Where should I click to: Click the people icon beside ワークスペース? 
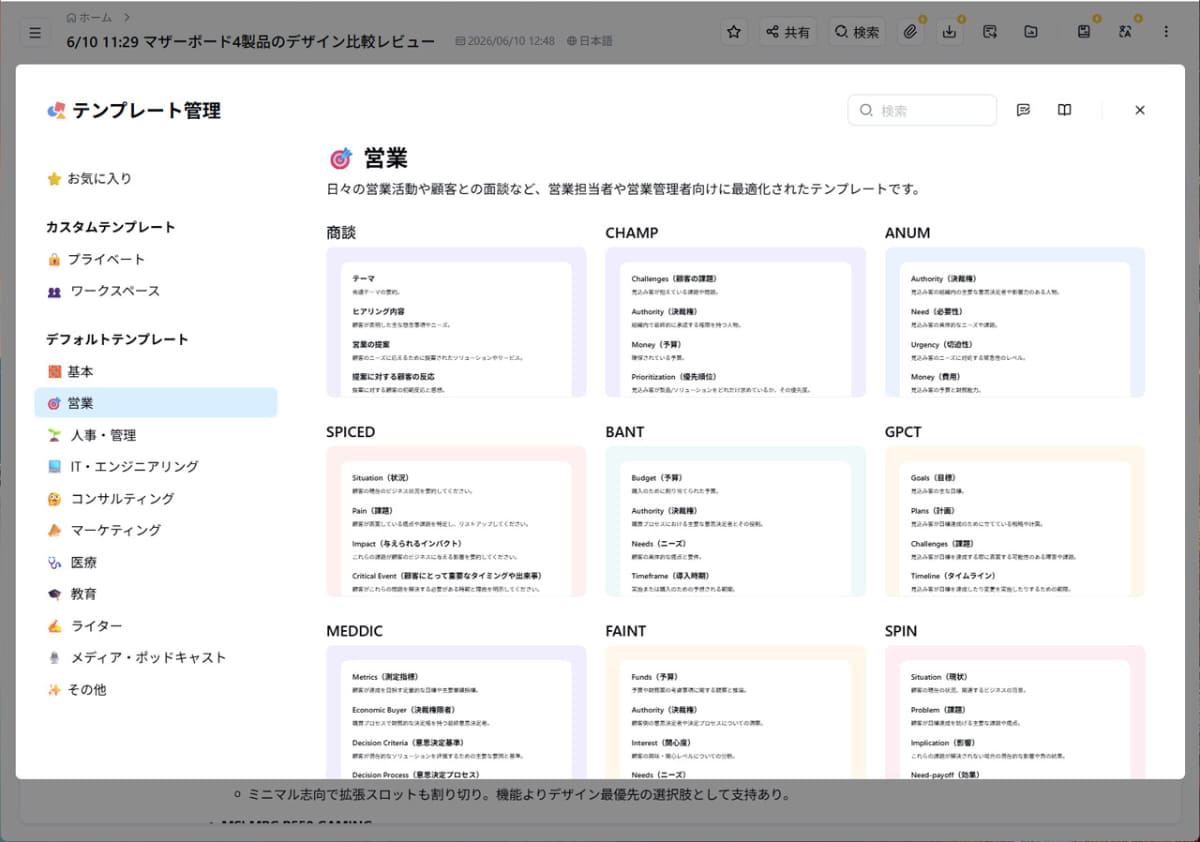(54, 291)
